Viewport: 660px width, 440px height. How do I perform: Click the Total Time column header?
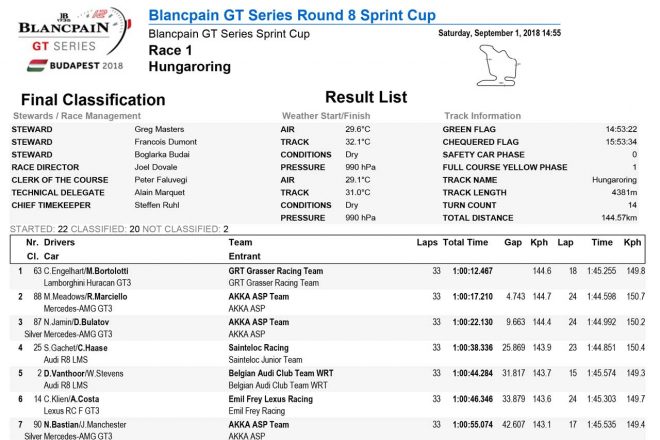466,242
